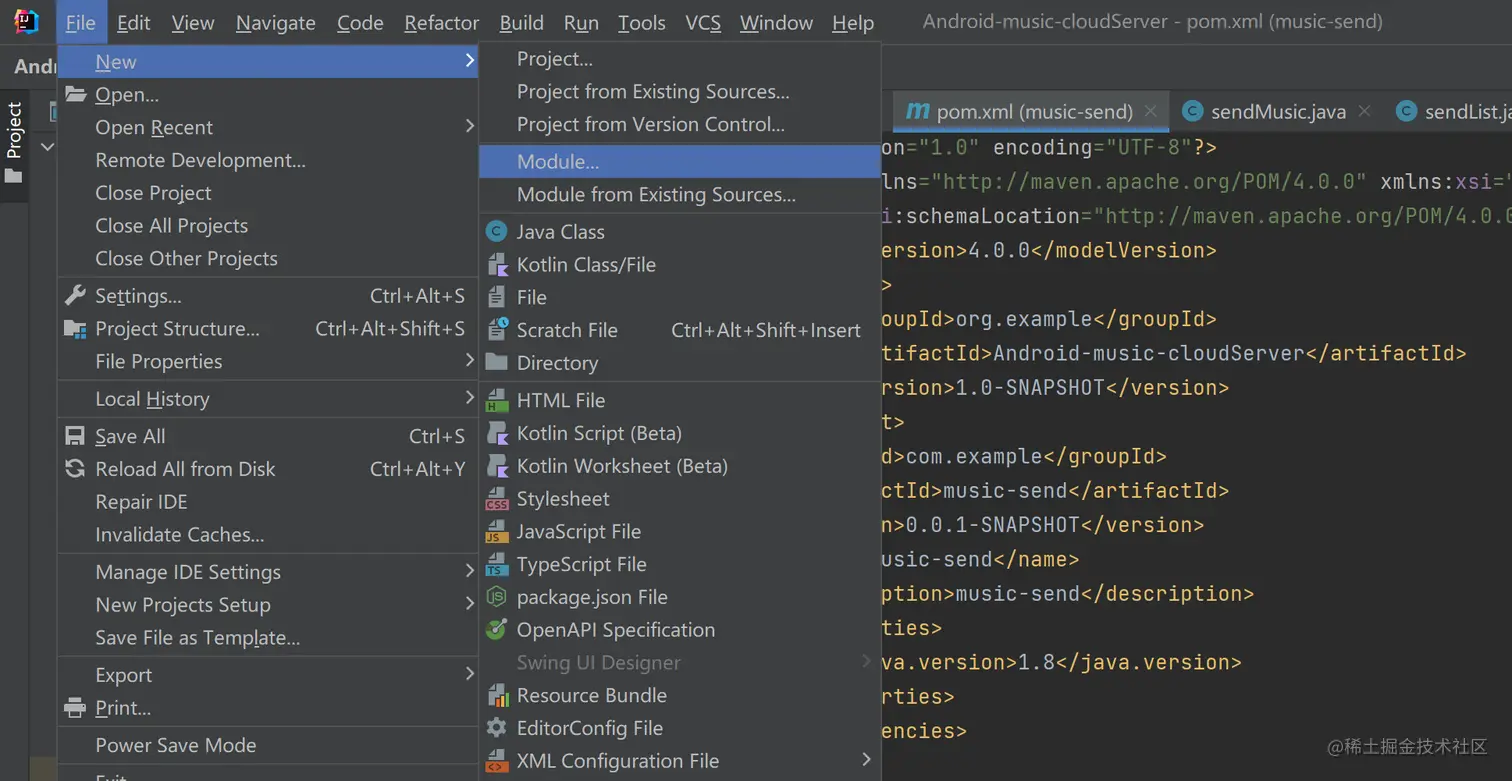Open the Refactor menu

coord(441,23)
